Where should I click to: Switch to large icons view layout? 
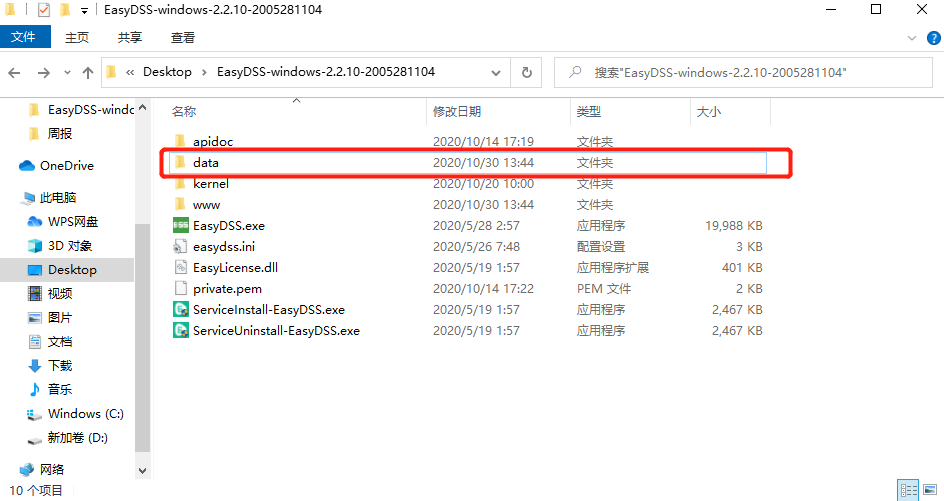click(930, 490)
